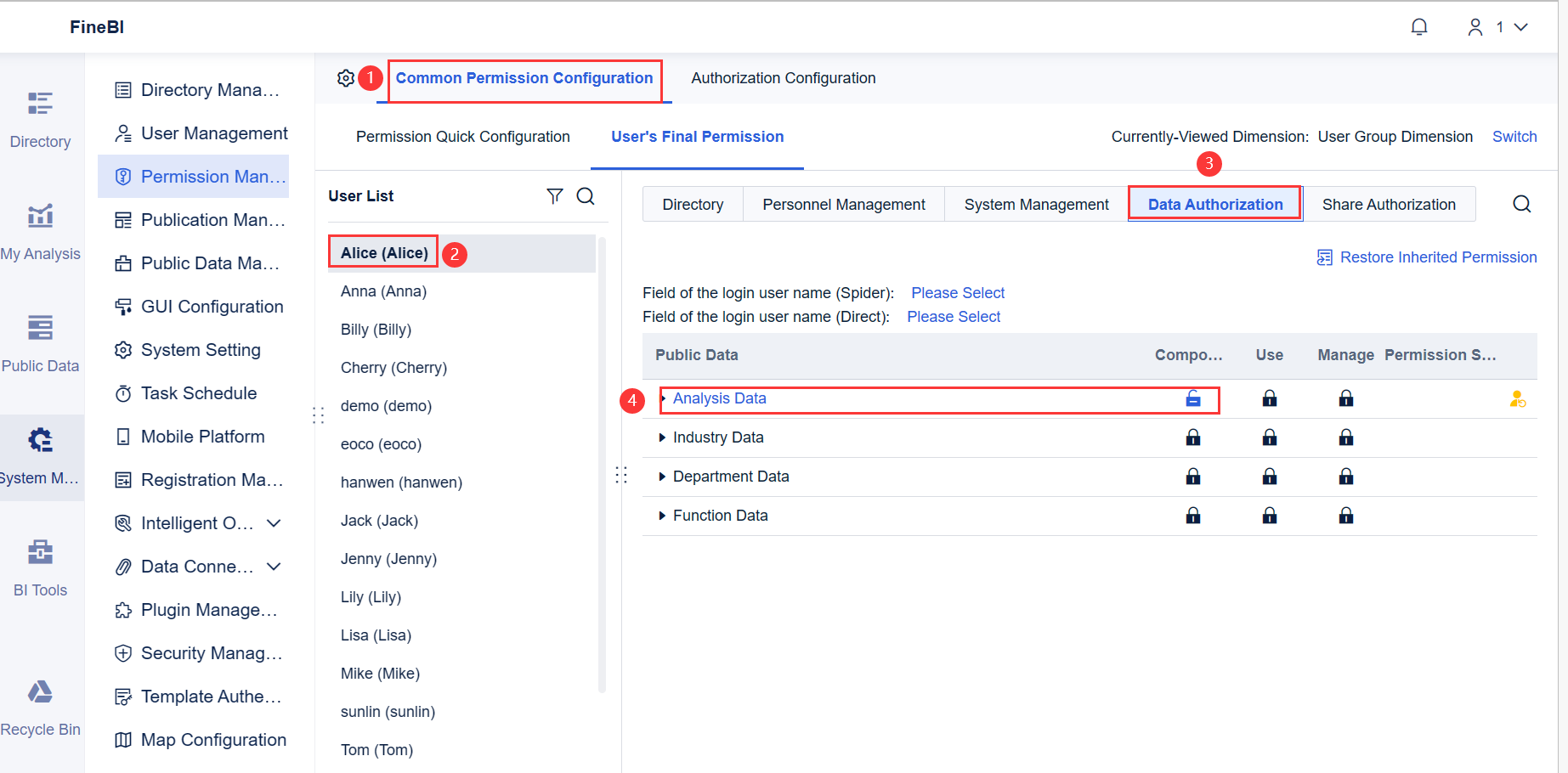
Task: Click the settings gear beside Common Permission Configuration
Action: pos(346,77)
